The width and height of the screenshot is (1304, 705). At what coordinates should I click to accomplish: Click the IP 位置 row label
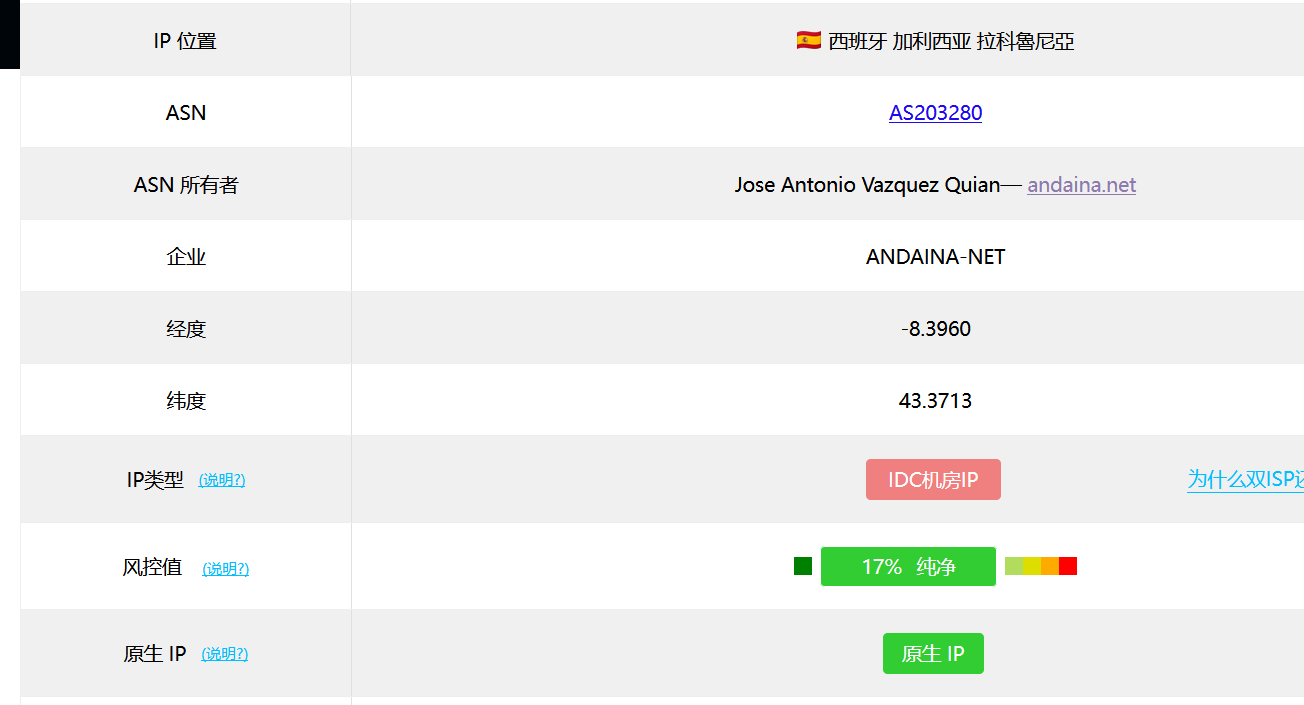pyautogui.click(x=185, y=41)
